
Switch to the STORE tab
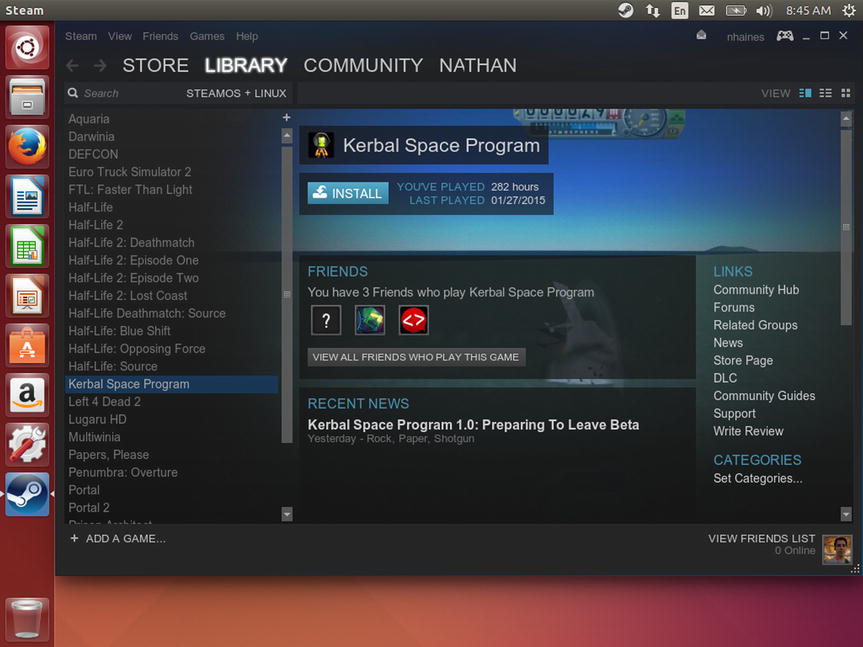point(156,65)
